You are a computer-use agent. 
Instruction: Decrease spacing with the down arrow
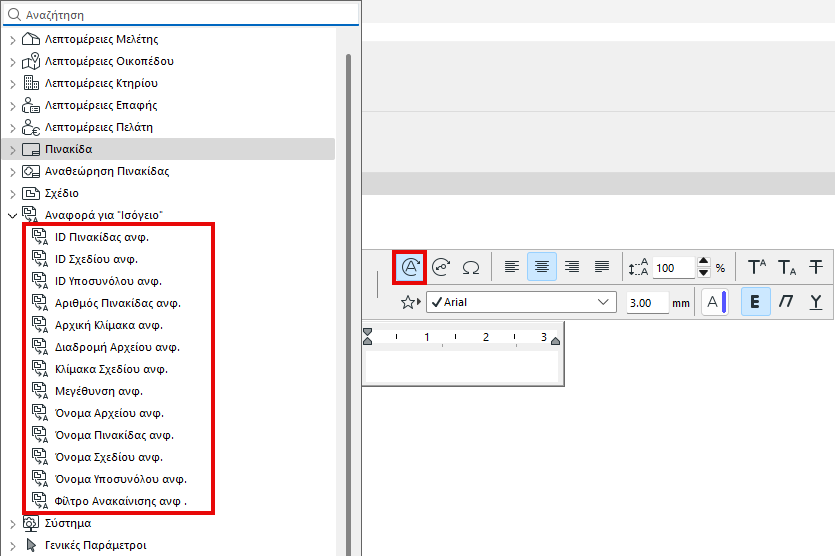click(x=703, y=273)
